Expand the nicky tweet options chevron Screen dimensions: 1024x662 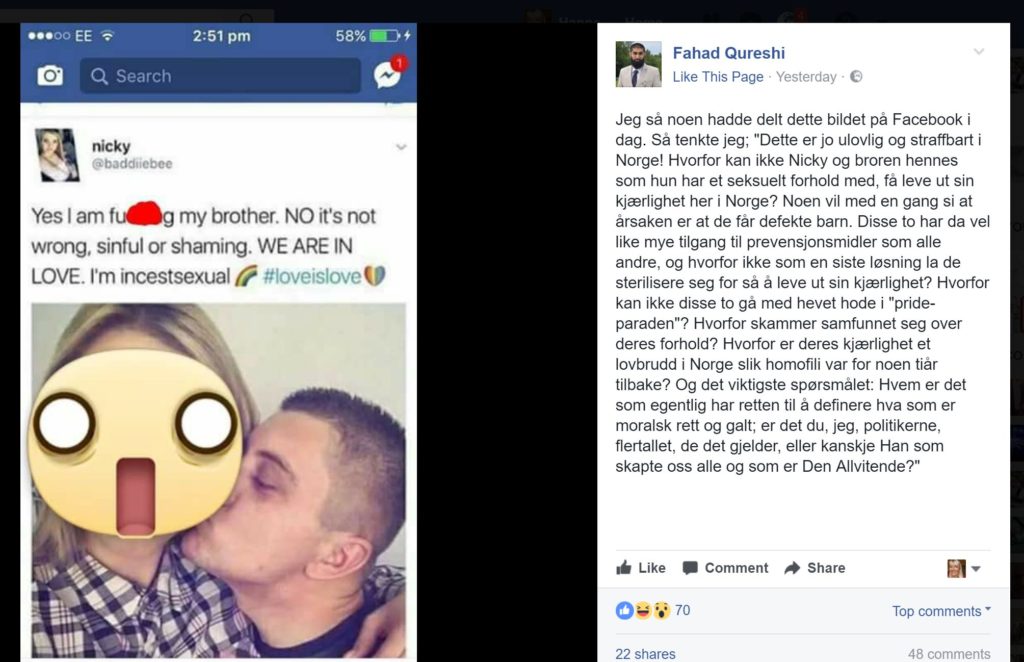[x=401, y=147]
